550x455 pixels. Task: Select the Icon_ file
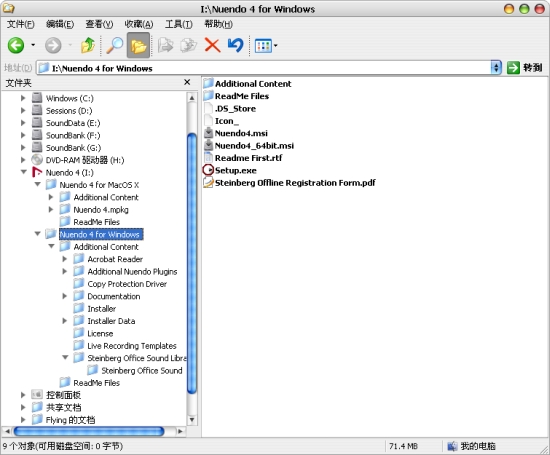pos(227,121)
